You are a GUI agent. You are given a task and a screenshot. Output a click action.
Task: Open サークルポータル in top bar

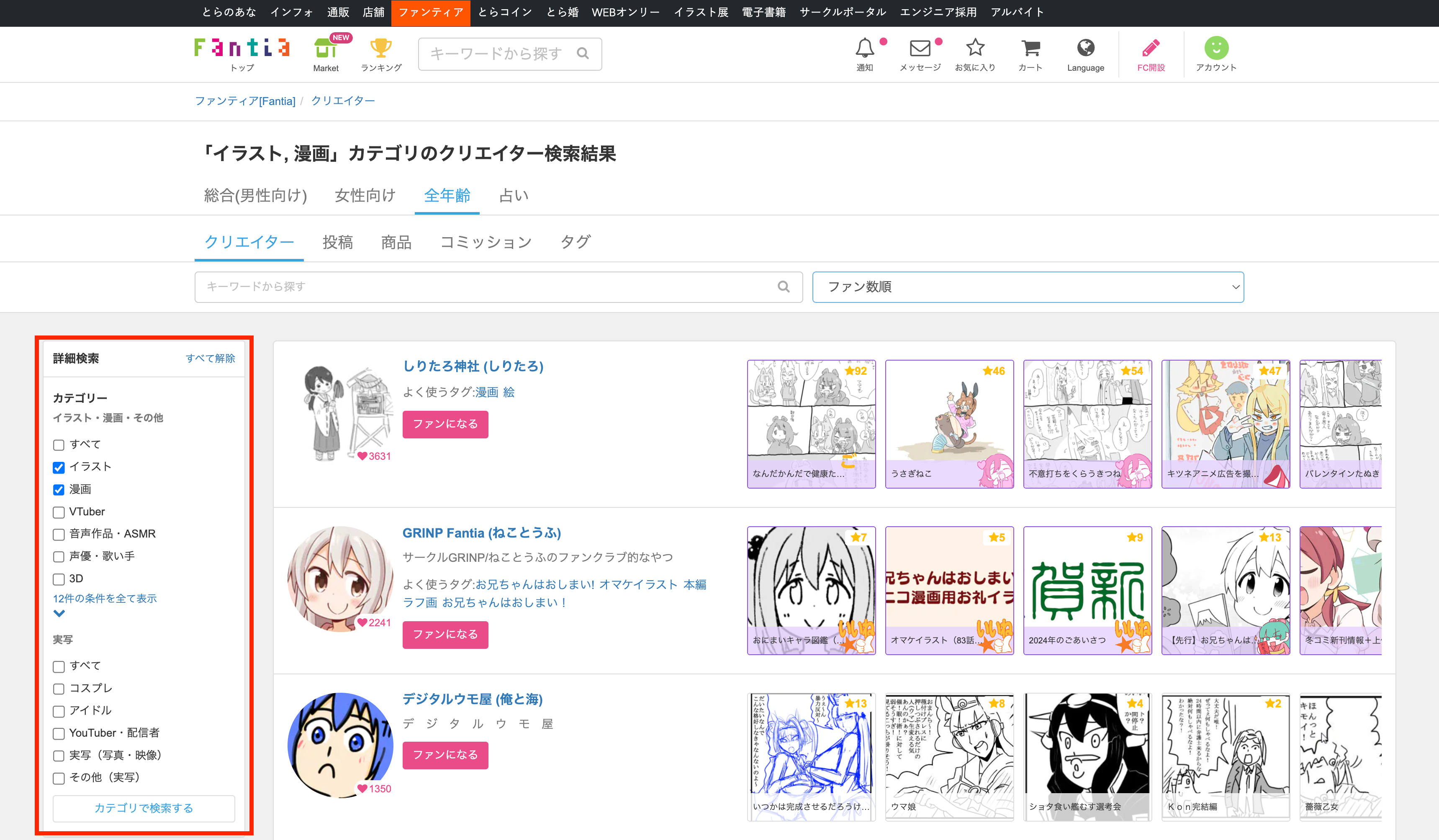[x=843, y=12]
